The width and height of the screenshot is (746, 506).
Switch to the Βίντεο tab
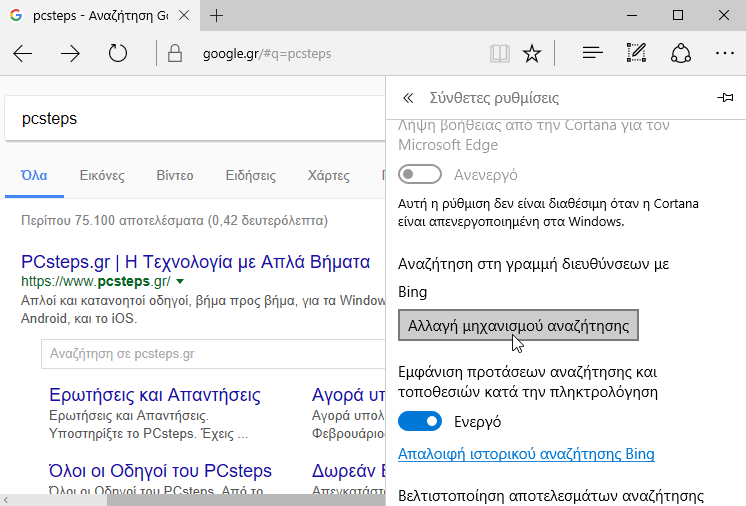point(175,176)
